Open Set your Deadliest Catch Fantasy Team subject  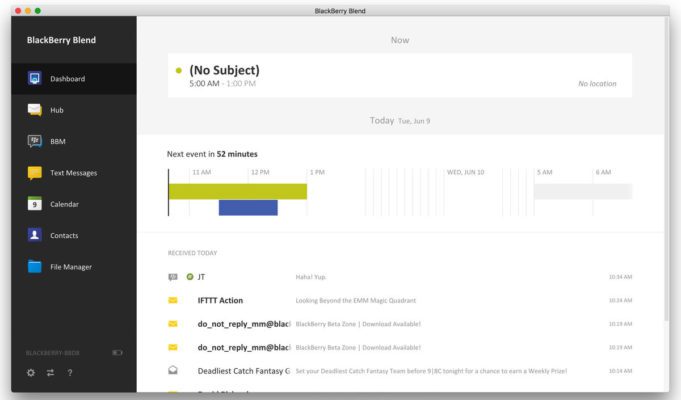pyautogui.click(x=431, y=371)
